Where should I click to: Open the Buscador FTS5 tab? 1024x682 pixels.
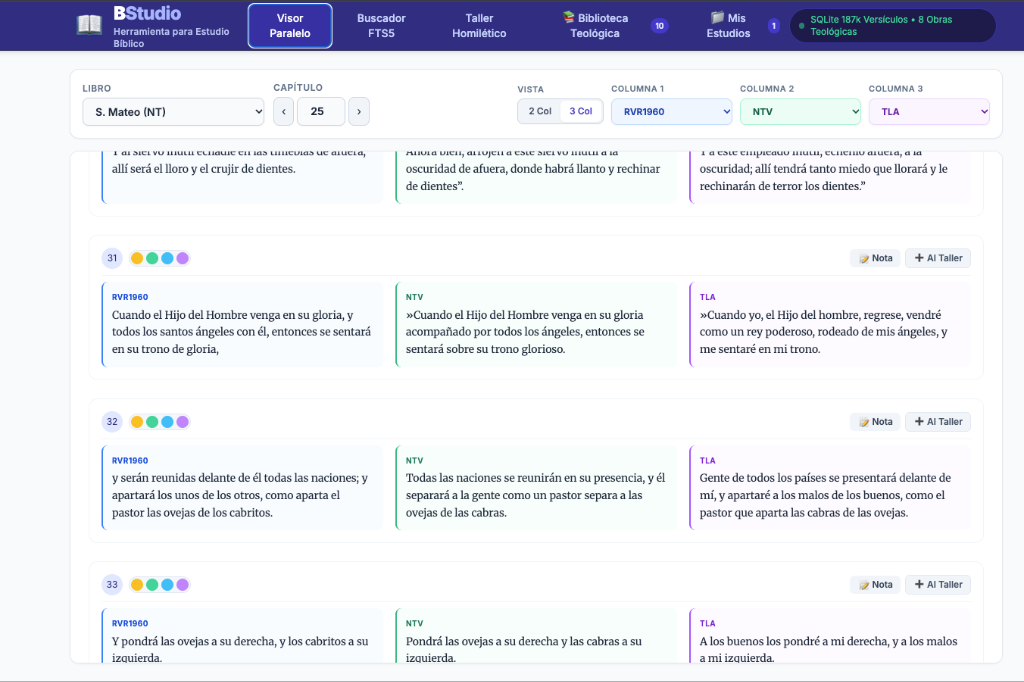[381, 26]
